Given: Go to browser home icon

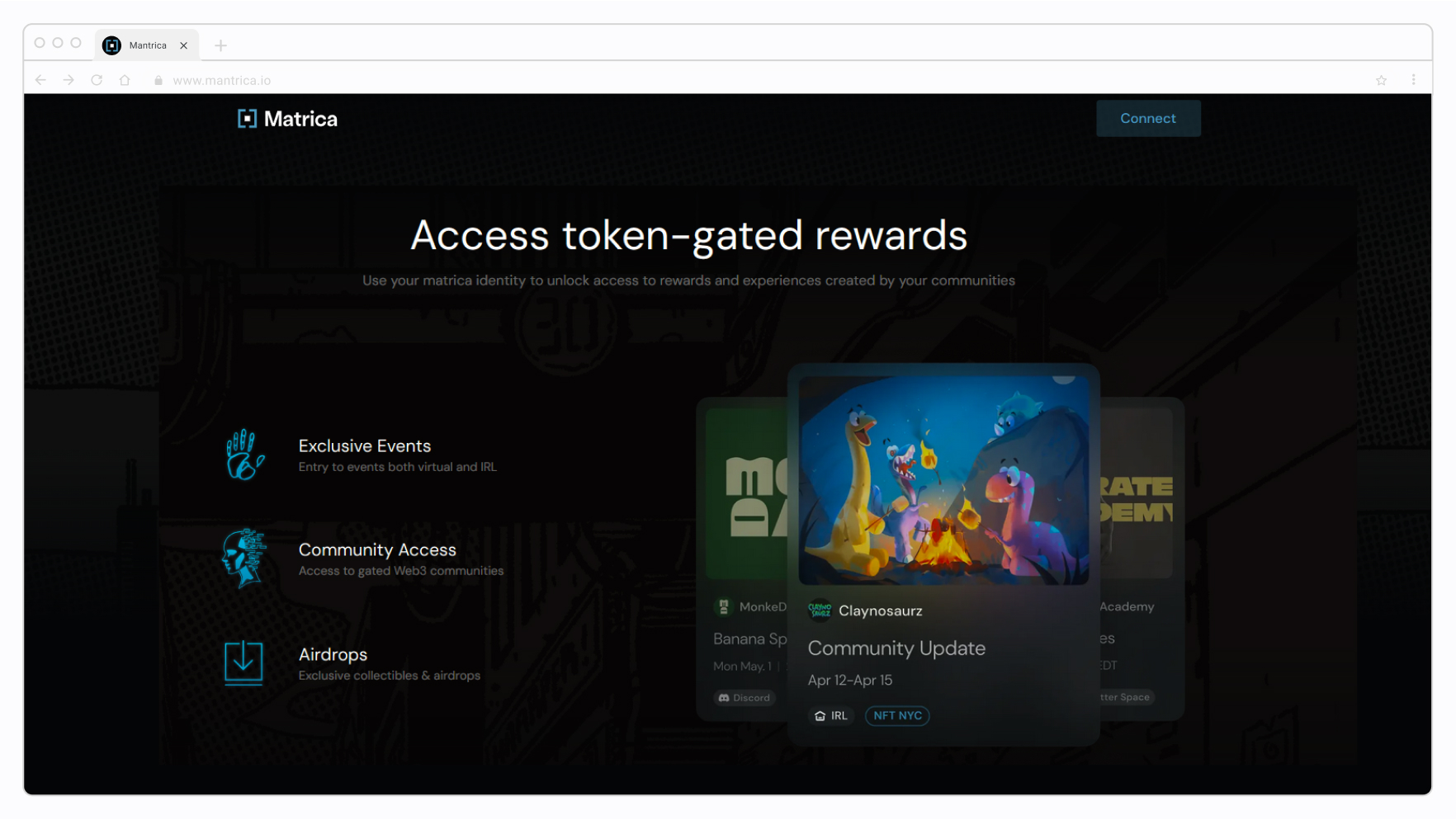Looking at the screenshot, I should (125, 80).
